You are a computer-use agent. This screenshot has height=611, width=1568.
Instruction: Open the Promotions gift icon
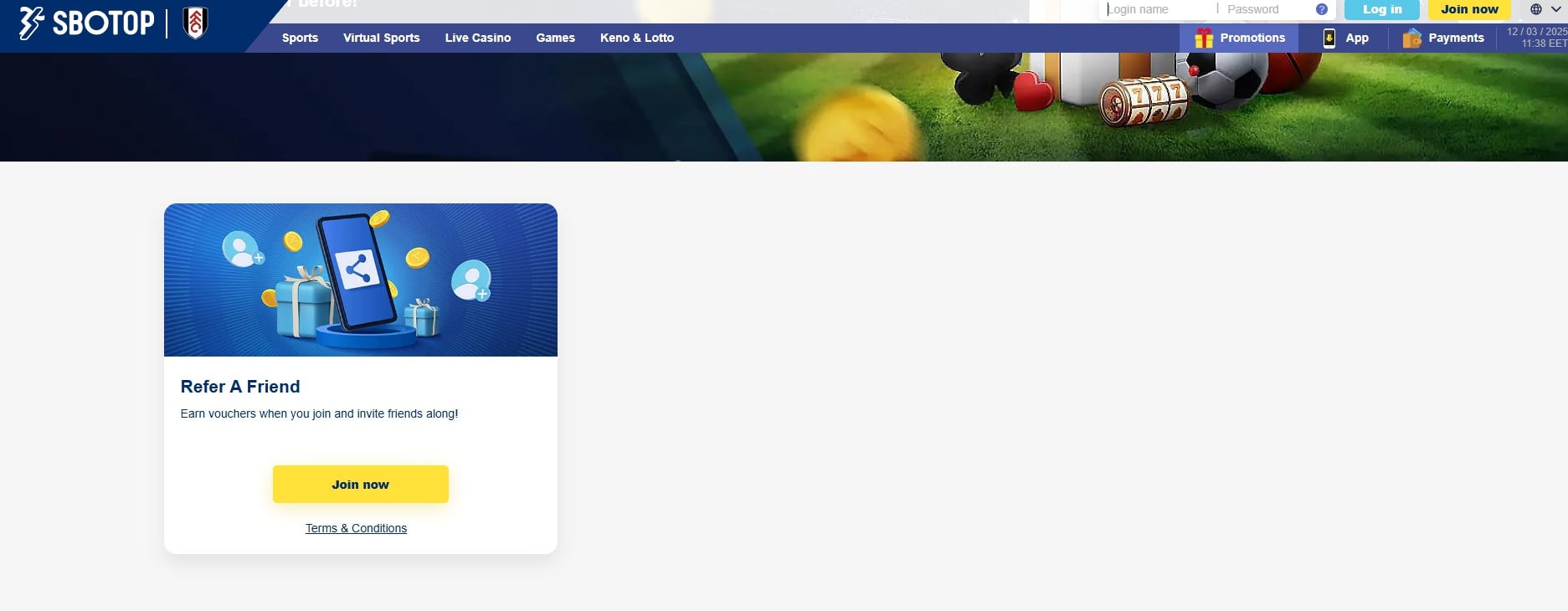click(x=1204, y=38)
